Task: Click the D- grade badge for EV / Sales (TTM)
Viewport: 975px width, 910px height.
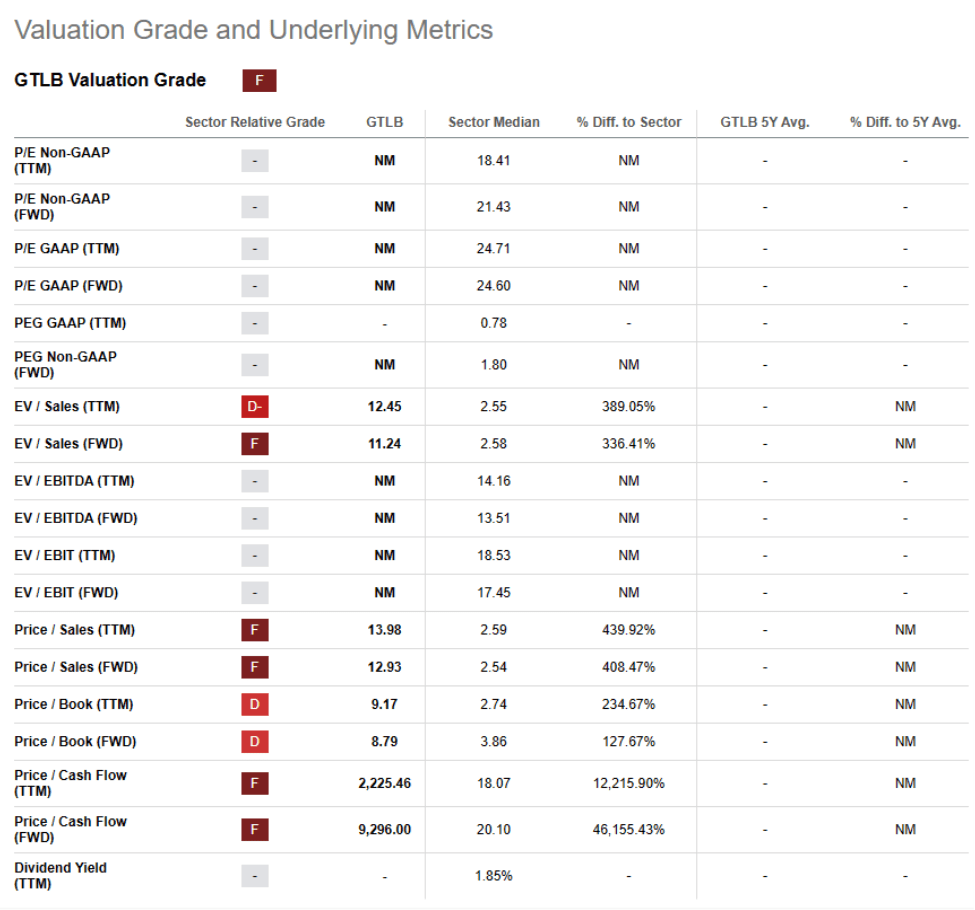Action: [255, 407]
